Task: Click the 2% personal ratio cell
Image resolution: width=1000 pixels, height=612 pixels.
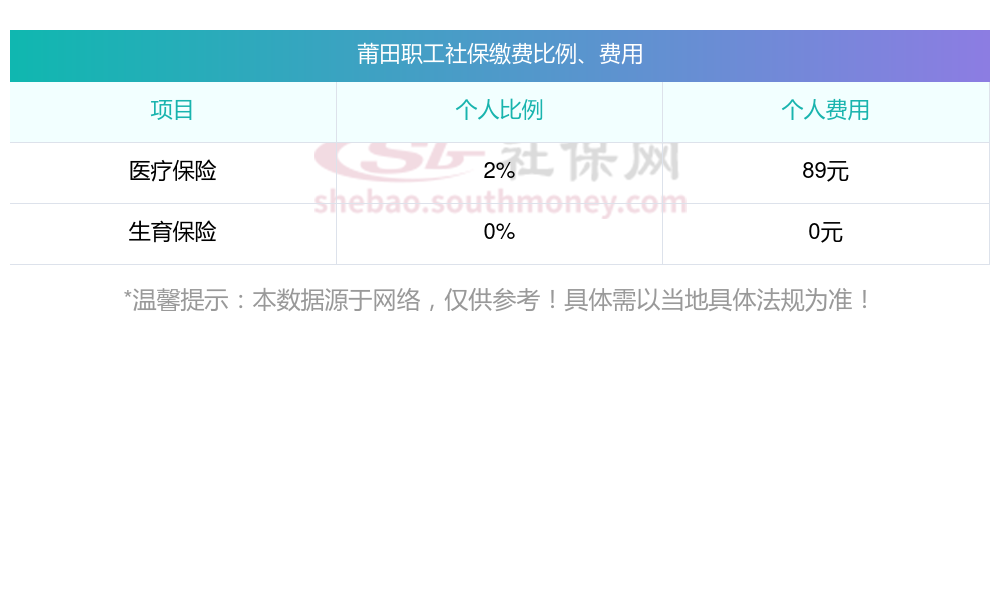Action: (x=499, y=172)
